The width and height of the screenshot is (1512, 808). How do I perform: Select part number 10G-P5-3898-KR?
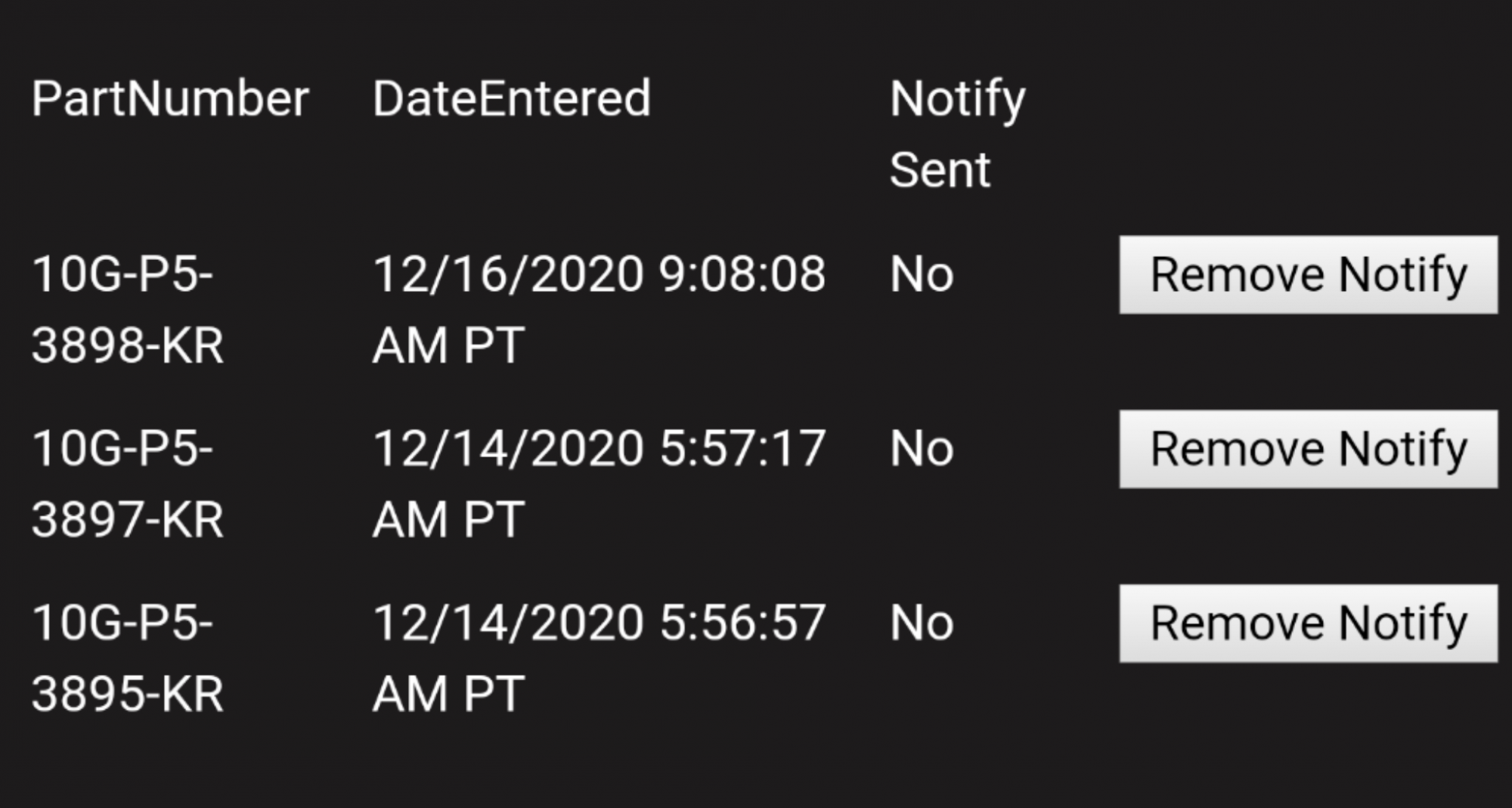coord(127,309)
